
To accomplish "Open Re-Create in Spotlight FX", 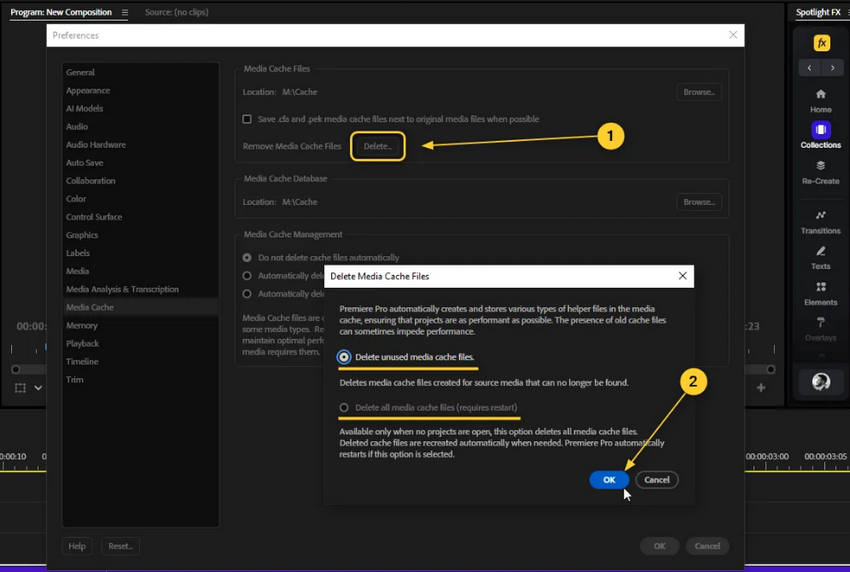I will tap(820, 172).
